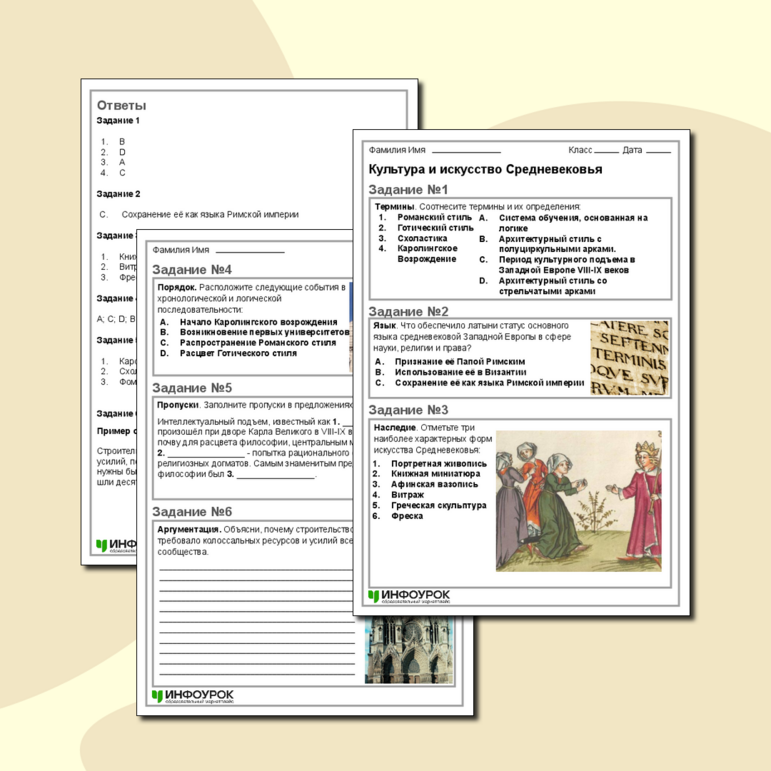Click the first writing line in Задание №6
Screen dimensions: 771x771
click(x=255, y=570)
